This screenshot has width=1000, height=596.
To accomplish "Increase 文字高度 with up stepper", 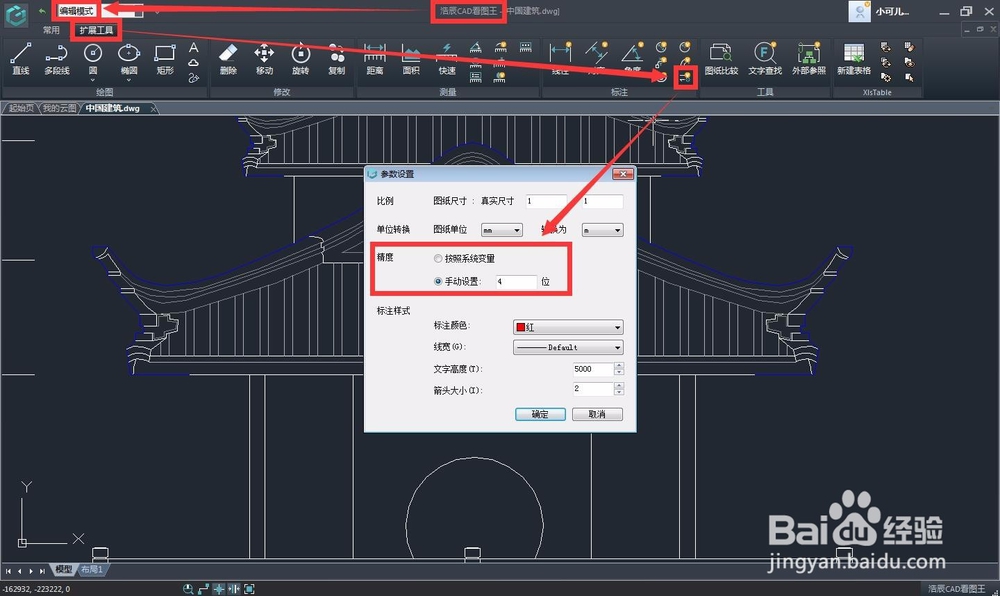I will click(619, 366).
